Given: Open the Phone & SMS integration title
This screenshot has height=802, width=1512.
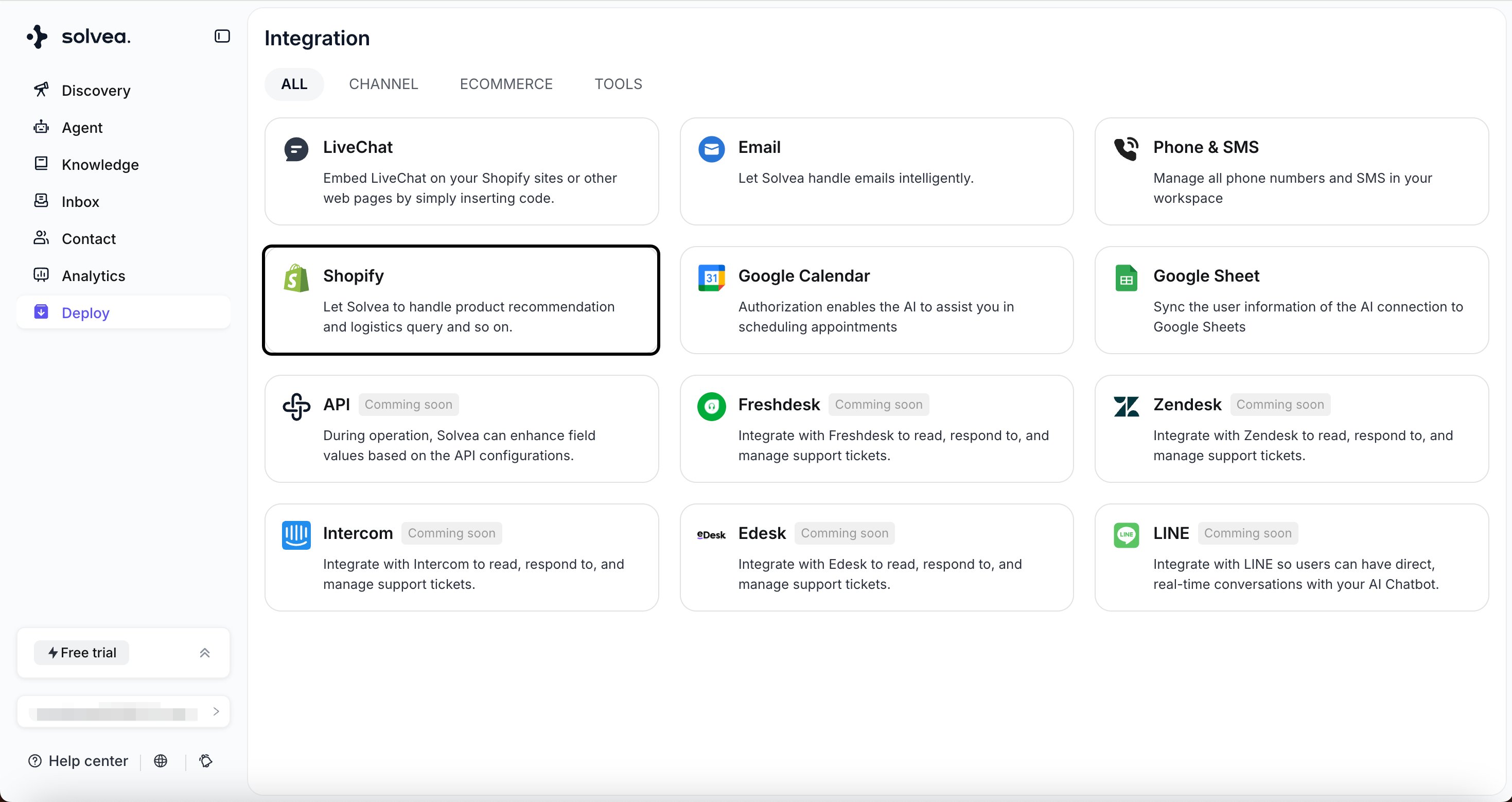Looking at the screenshot, I should [1206, 147].
